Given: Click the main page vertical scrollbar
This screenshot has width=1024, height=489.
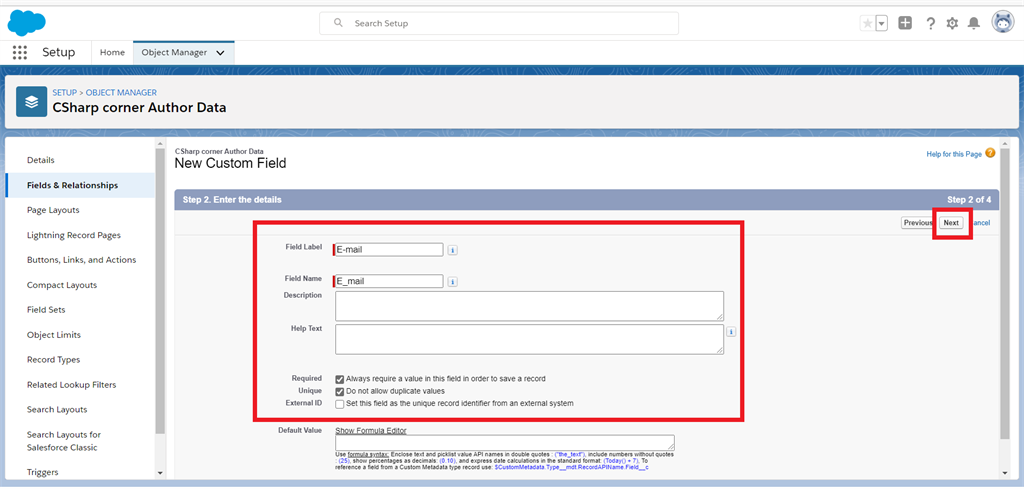Looking at the screenshot, I should tap(1005, 294).
